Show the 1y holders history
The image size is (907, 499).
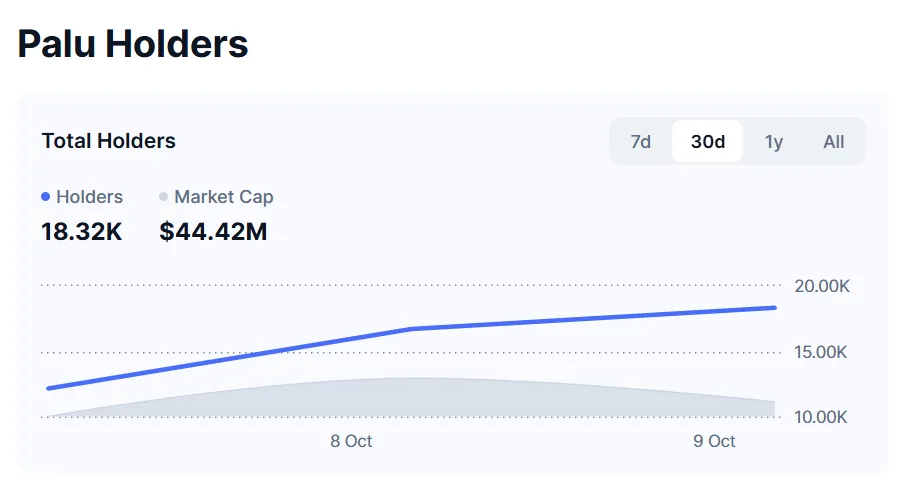774,142
